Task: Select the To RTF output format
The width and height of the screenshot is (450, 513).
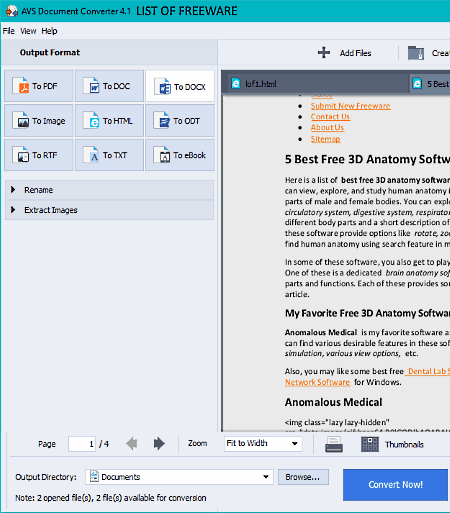Action: coord(39,155)
